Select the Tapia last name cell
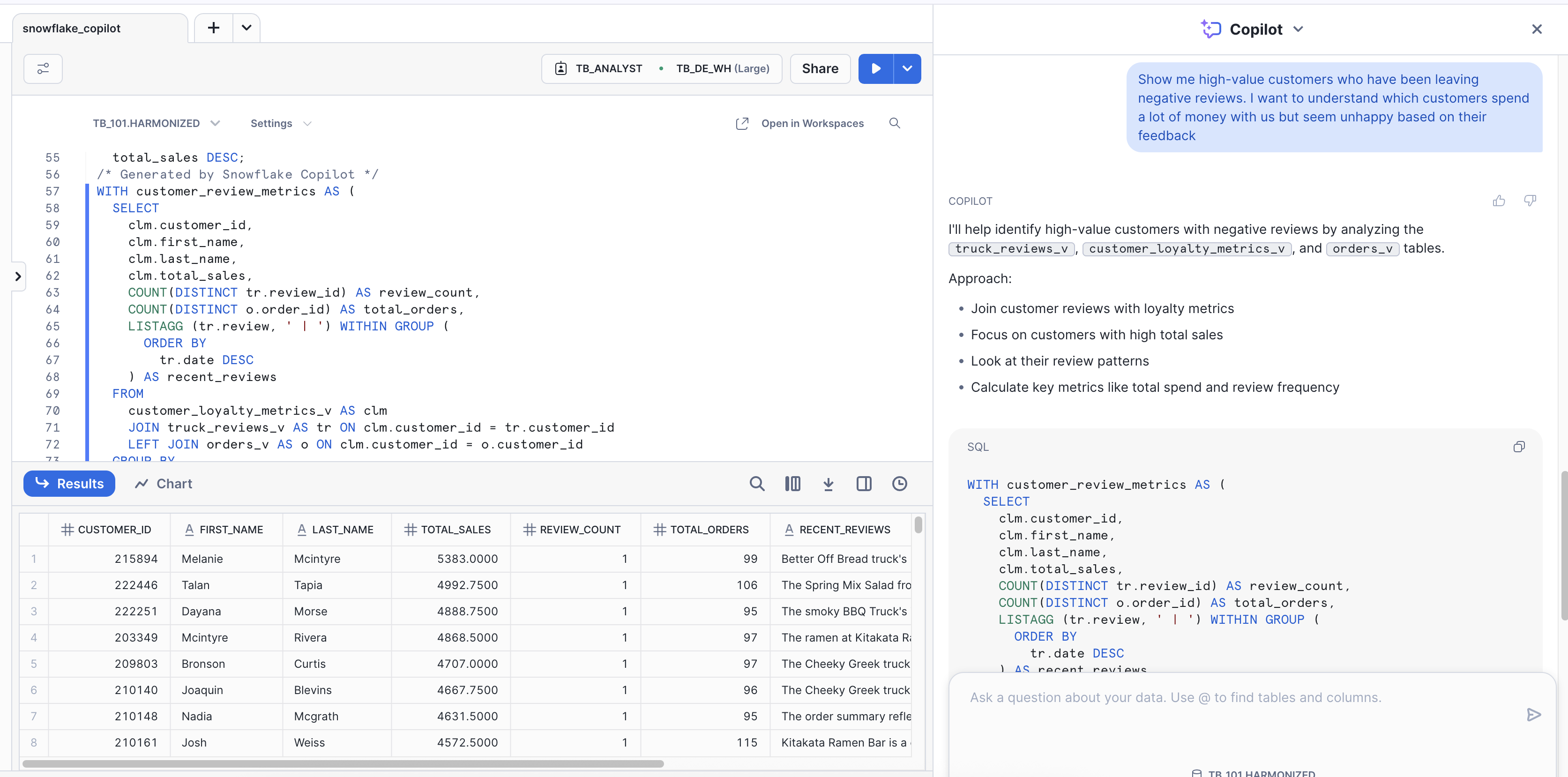 [336, 585]
